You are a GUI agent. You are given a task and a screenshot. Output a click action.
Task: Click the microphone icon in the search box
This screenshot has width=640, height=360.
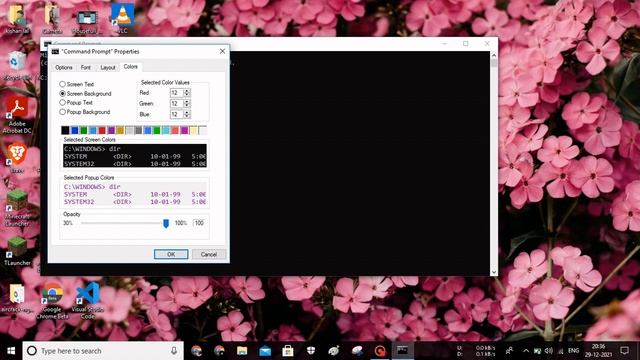coord(174,351)
